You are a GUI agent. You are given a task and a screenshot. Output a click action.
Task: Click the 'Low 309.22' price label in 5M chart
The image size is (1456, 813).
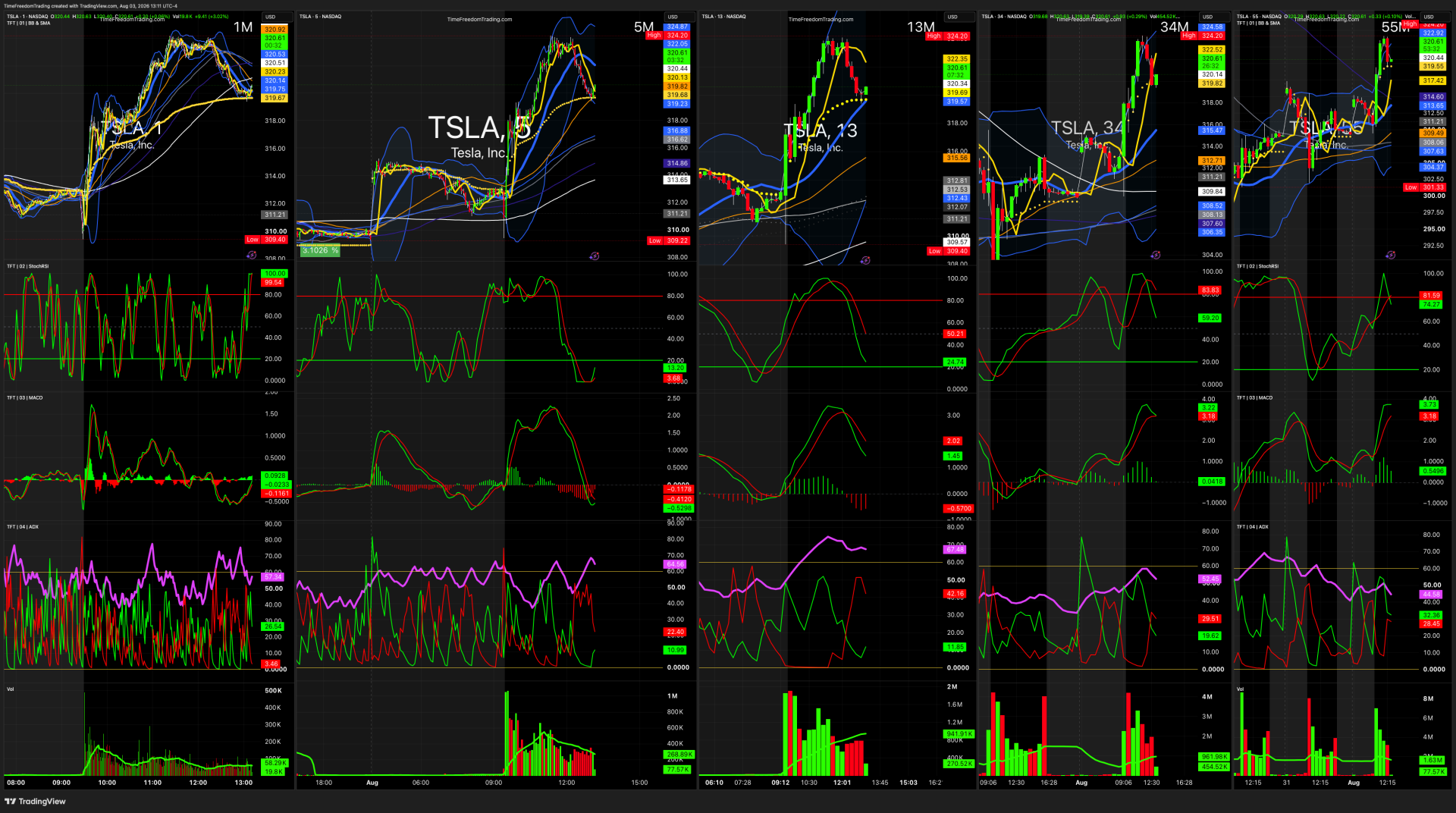point(669,241)
